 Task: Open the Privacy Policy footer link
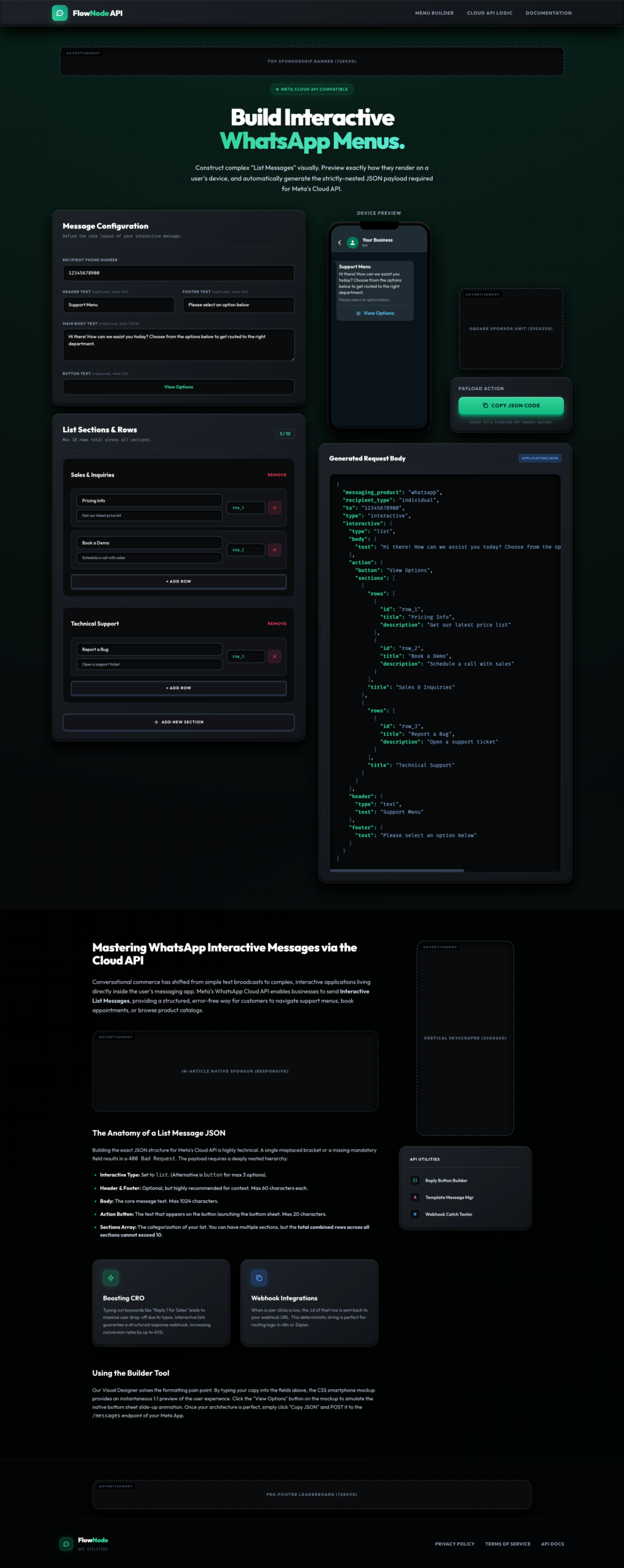455,1544
